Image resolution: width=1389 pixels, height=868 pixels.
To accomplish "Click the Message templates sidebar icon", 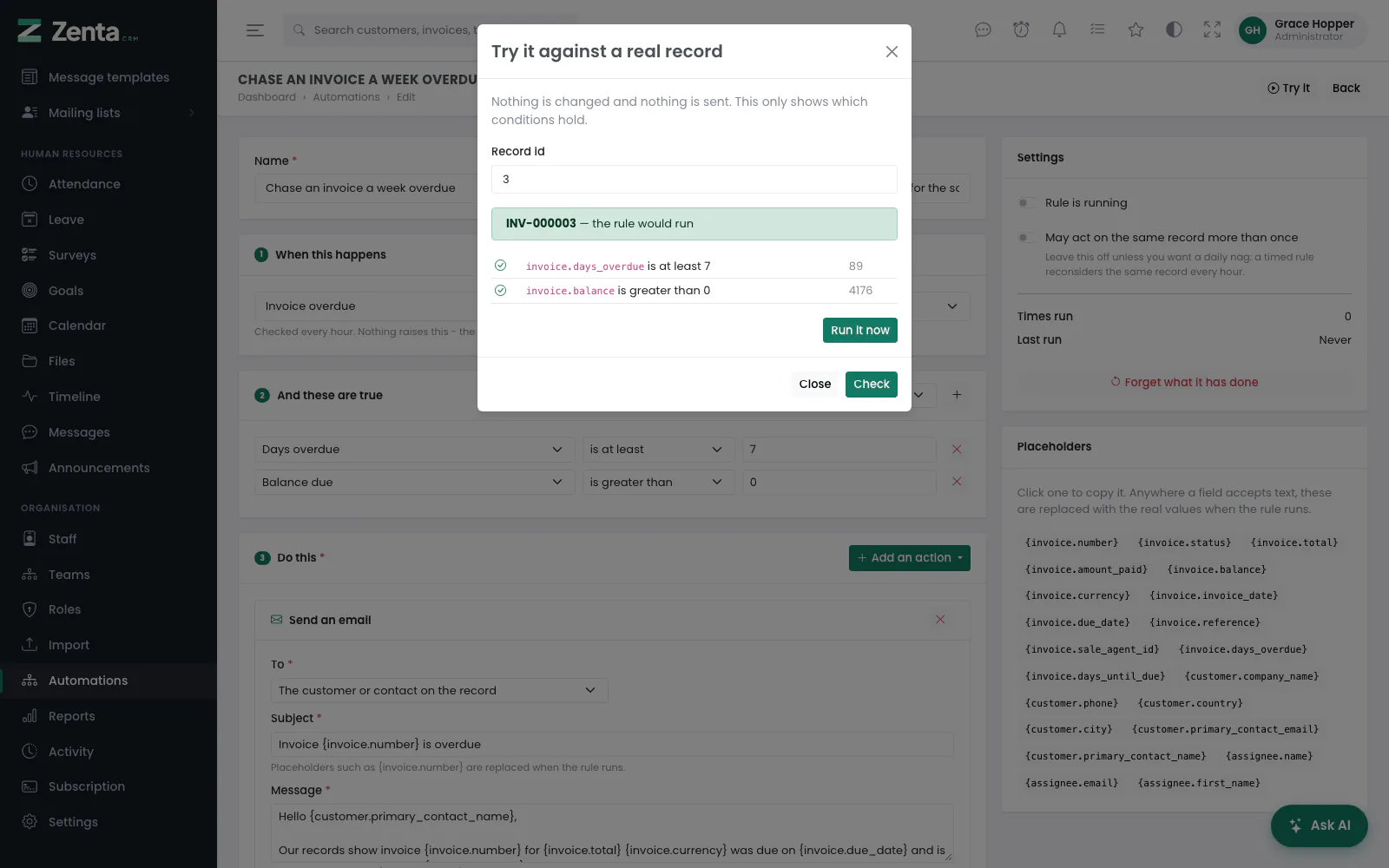I will tap(30, 77).
